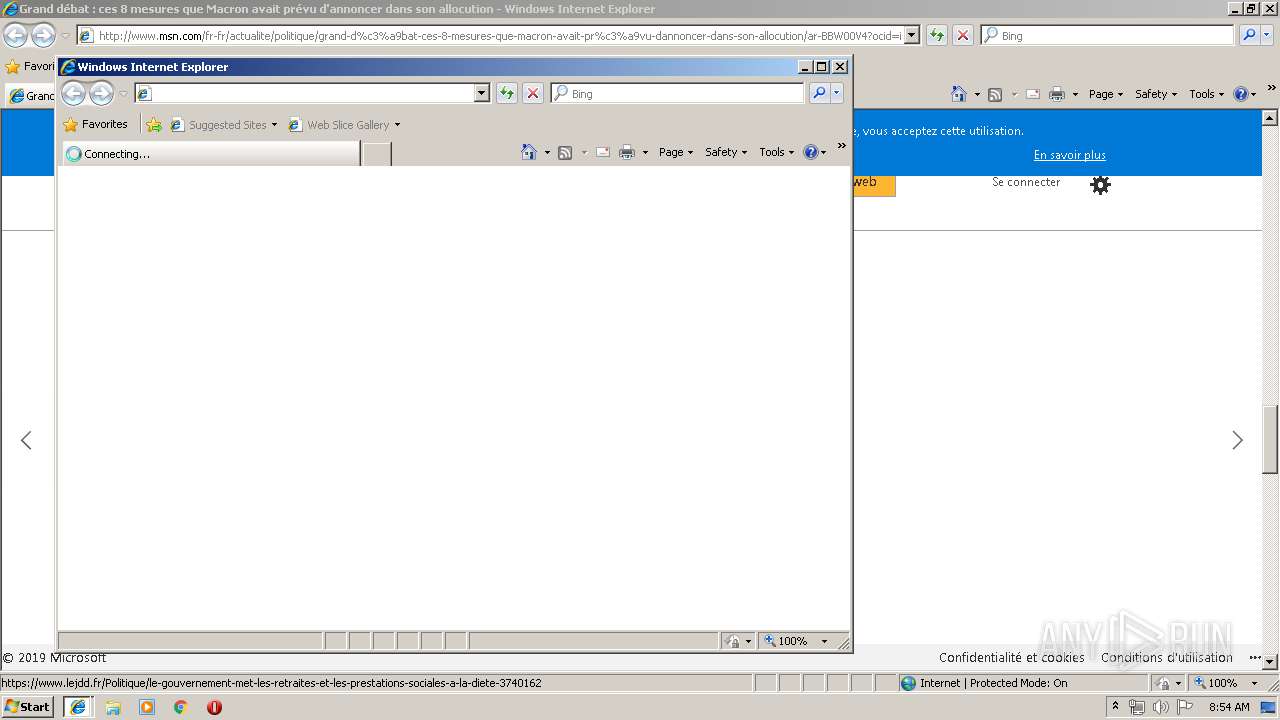1280x720 pixels.
Task: Click RSS feeds icon in front window
Action: point(565,152)
